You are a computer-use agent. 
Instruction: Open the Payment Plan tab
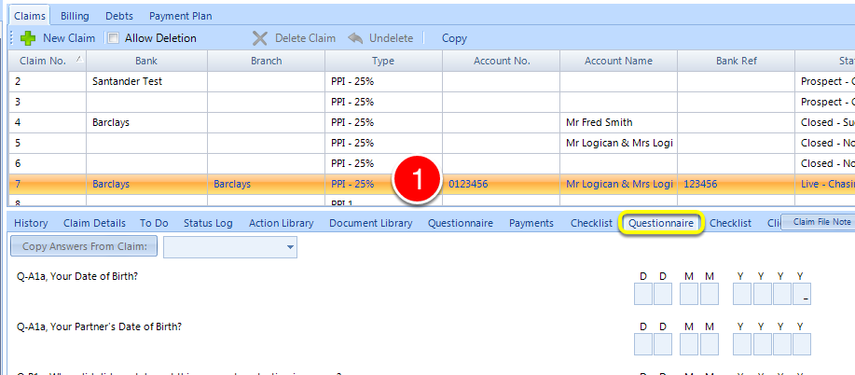click(180, 16)
